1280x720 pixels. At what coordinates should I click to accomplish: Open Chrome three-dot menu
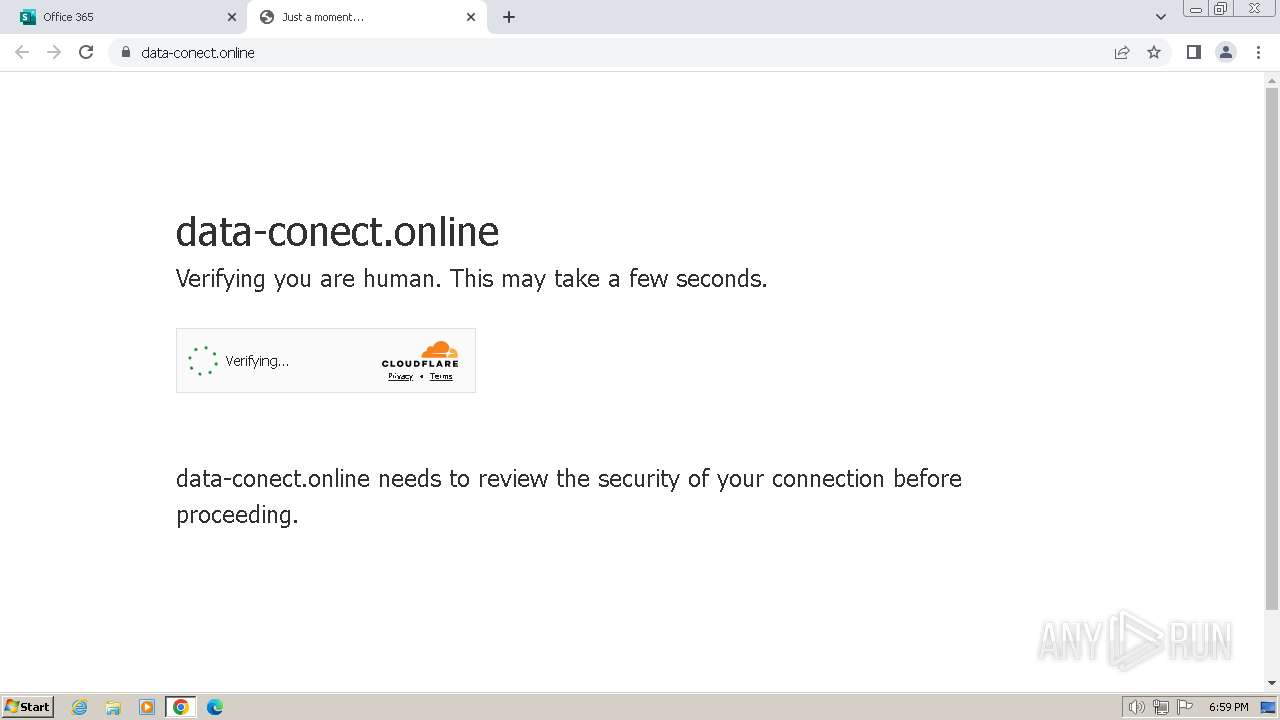click(x=1258, y=52)
